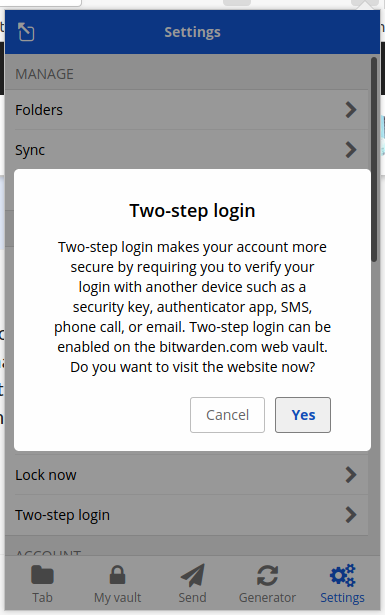Open the Send paper plane icon
385x615 pixels.
(192, 575)
